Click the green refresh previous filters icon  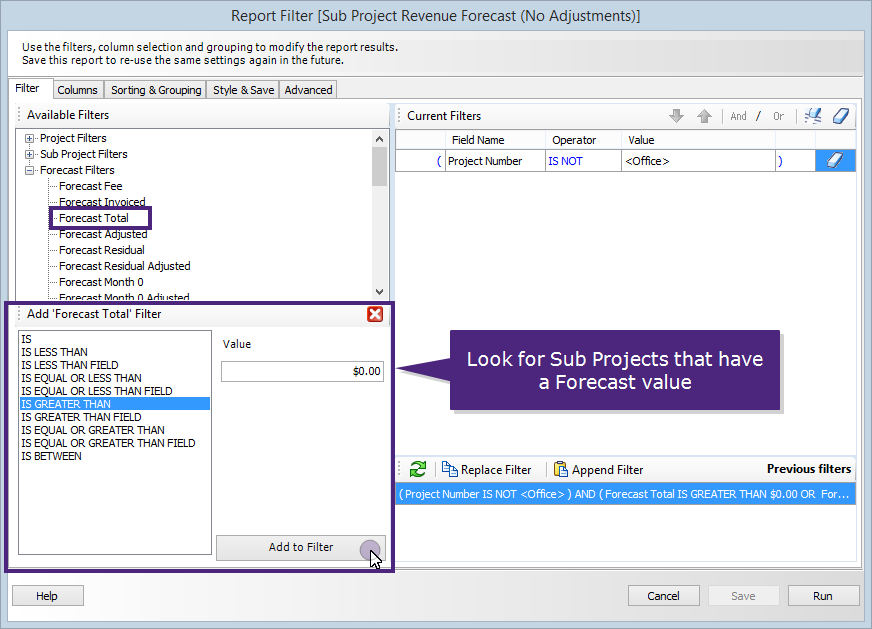(418, 469)
